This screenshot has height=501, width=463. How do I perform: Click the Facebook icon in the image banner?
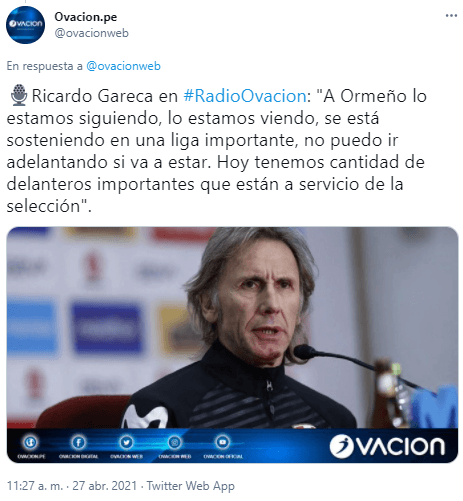[78, 442]
